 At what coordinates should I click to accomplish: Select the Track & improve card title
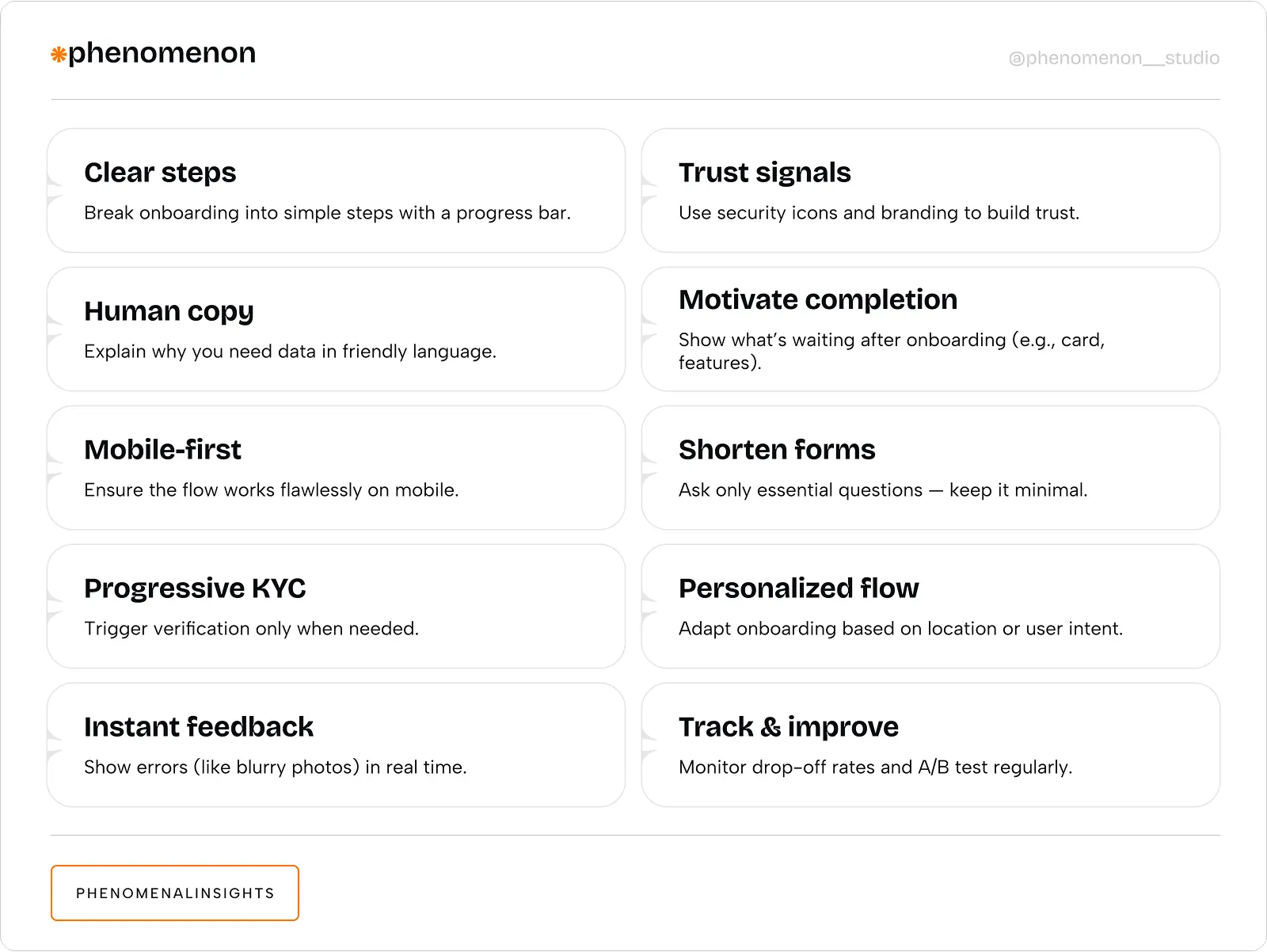[788, 727]
